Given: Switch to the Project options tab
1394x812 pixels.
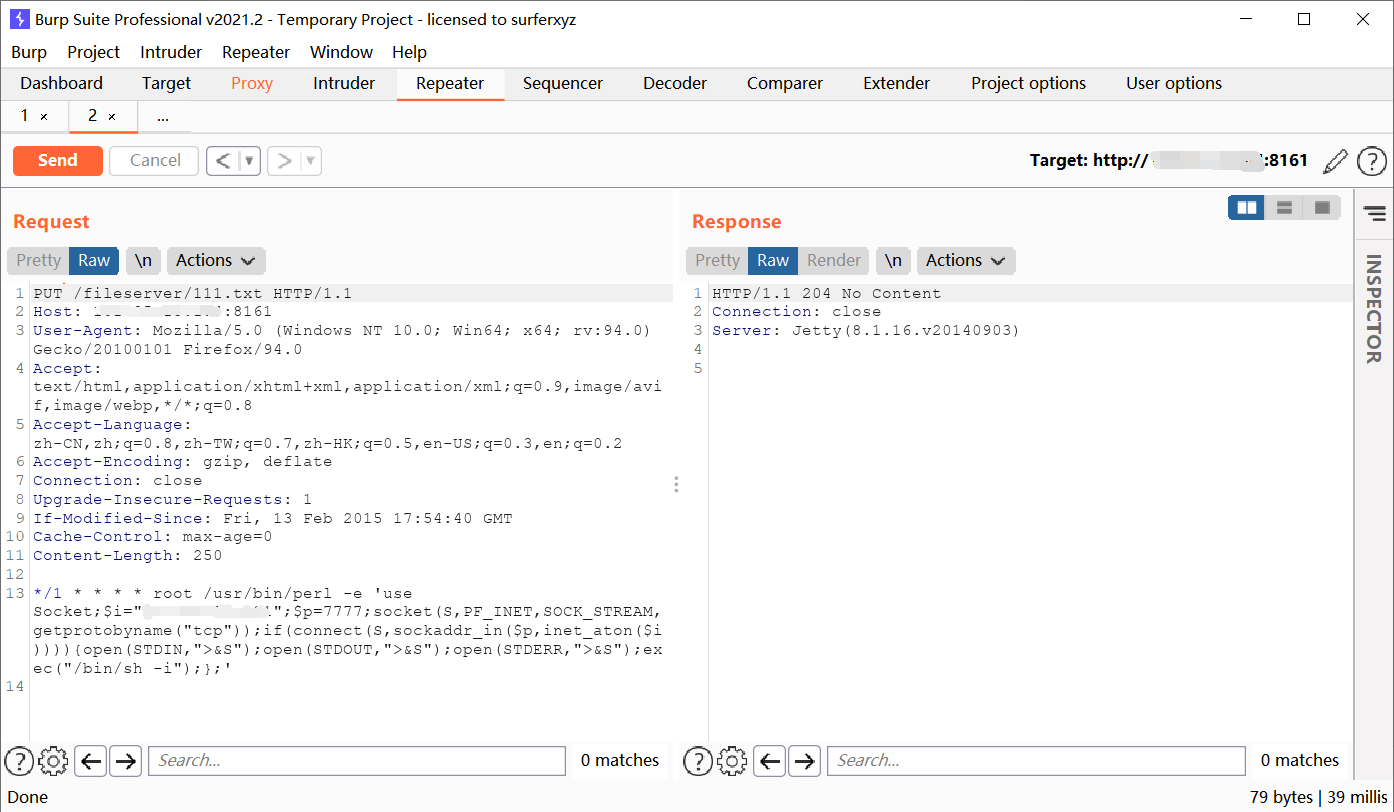Looking at the screenshot, I should tap(1028, 84).
